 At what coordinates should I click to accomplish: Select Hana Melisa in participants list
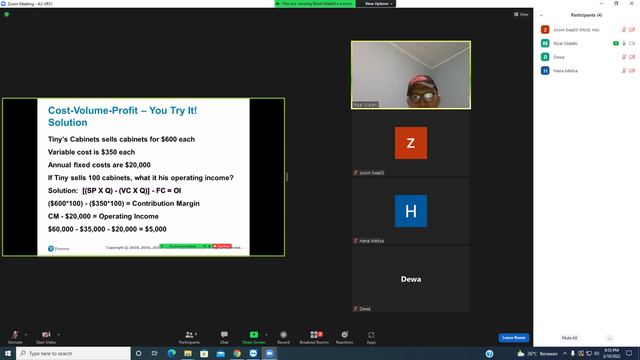[x=587, y=71]
